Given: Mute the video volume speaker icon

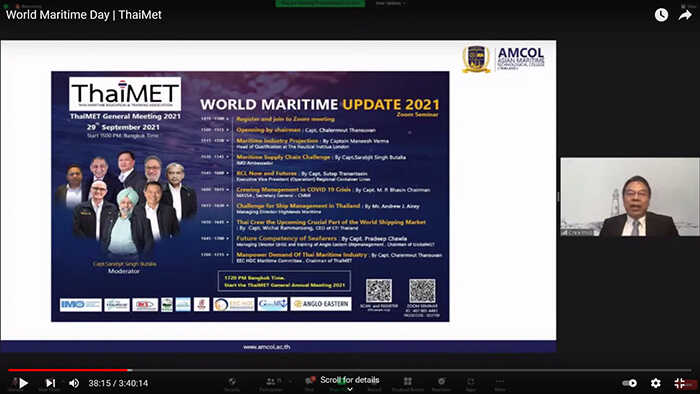Looking at the screenshot, I should click(74, 383).
